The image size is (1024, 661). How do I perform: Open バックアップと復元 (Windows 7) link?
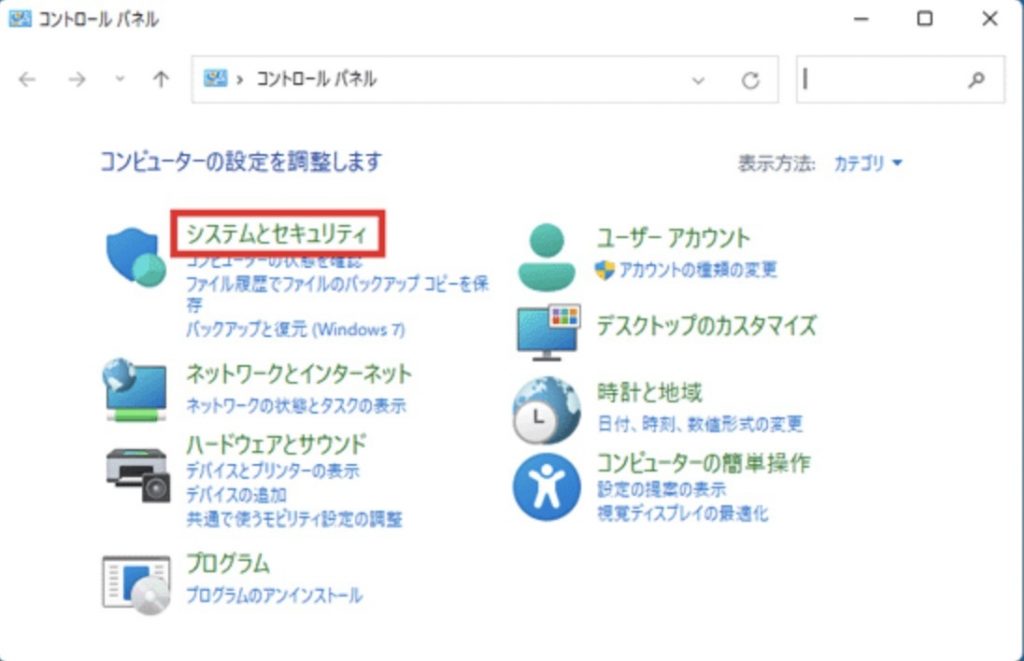pos(295,329)
